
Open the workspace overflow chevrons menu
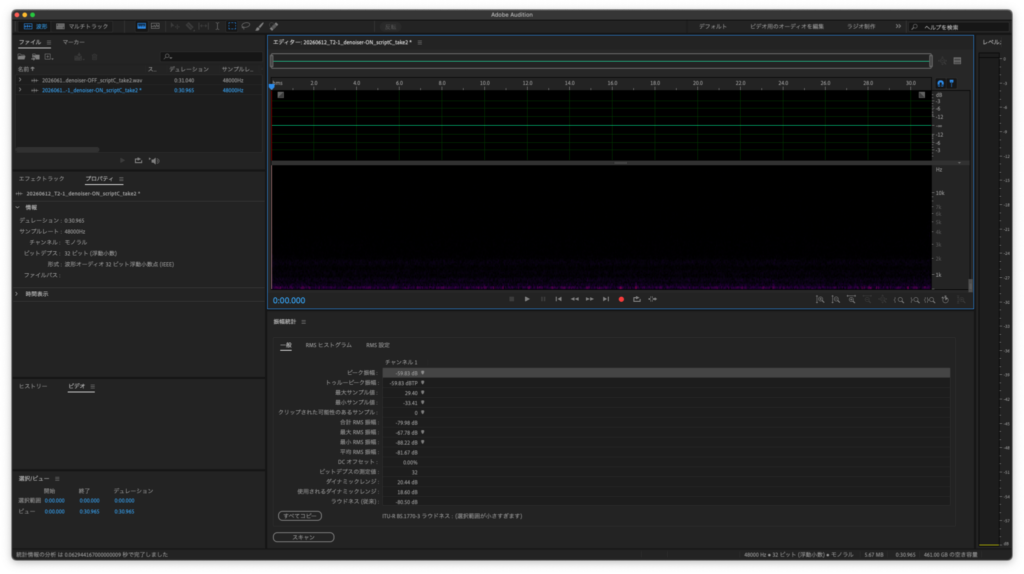(x=898, y=26)
